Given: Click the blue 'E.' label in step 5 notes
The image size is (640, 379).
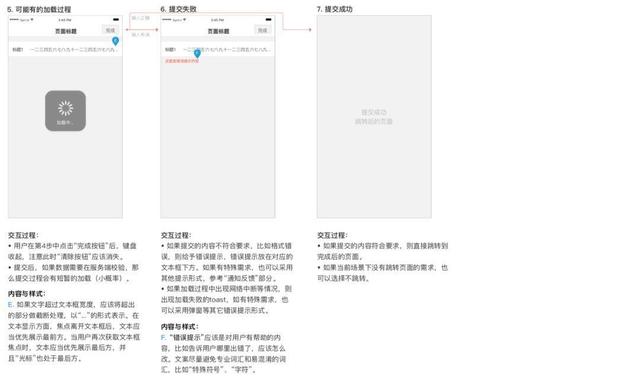Looking at the screenshot, I should click(11, 305).
